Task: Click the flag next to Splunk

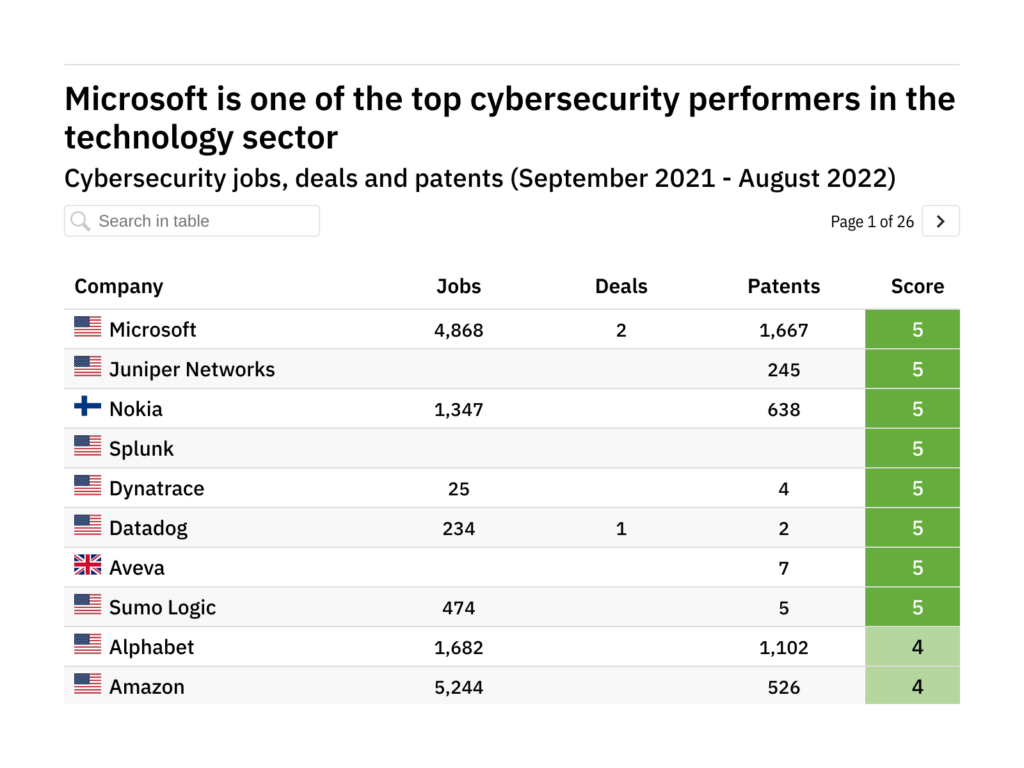Action: click(88, 446)
